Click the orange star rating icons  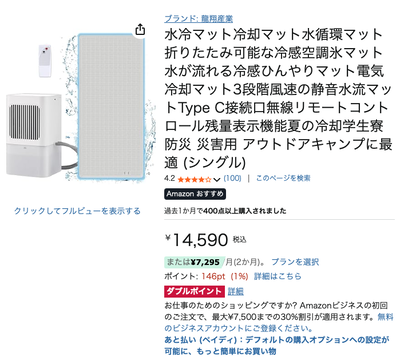195,180
